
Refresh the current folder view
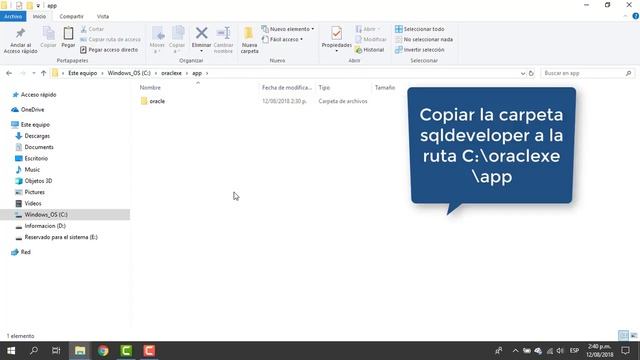531,73
